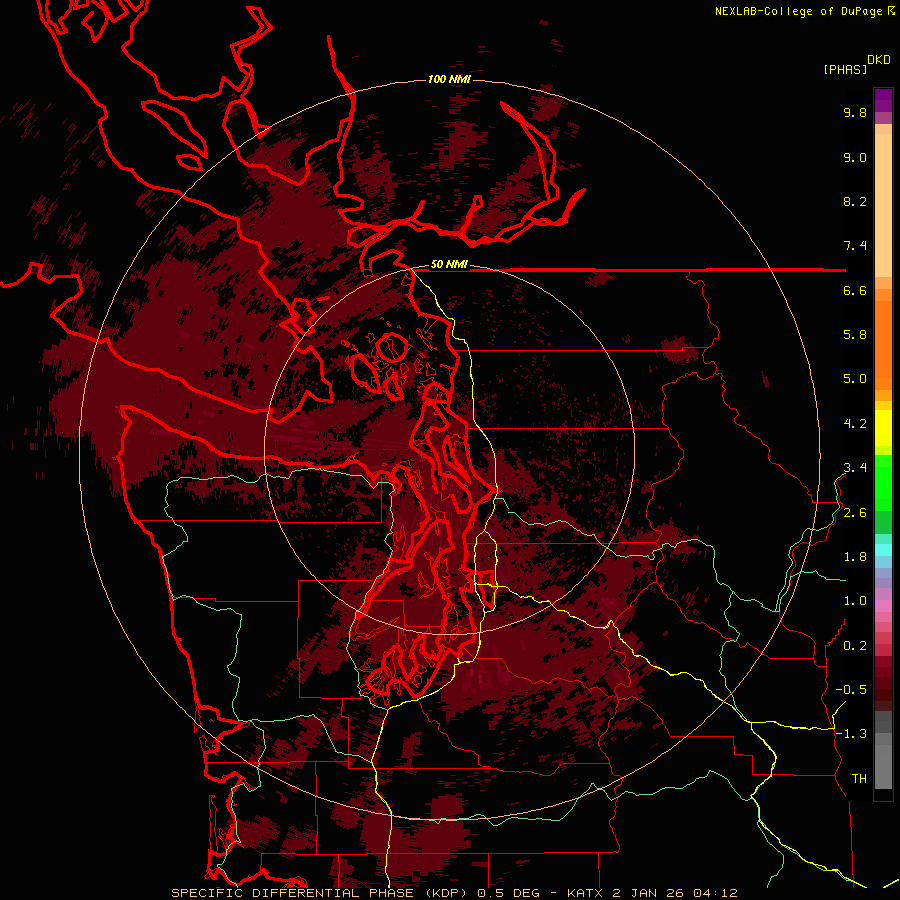
Task: Click the 3.4 value on the legend
Action: pyautogui.click(x=855, y=468)
